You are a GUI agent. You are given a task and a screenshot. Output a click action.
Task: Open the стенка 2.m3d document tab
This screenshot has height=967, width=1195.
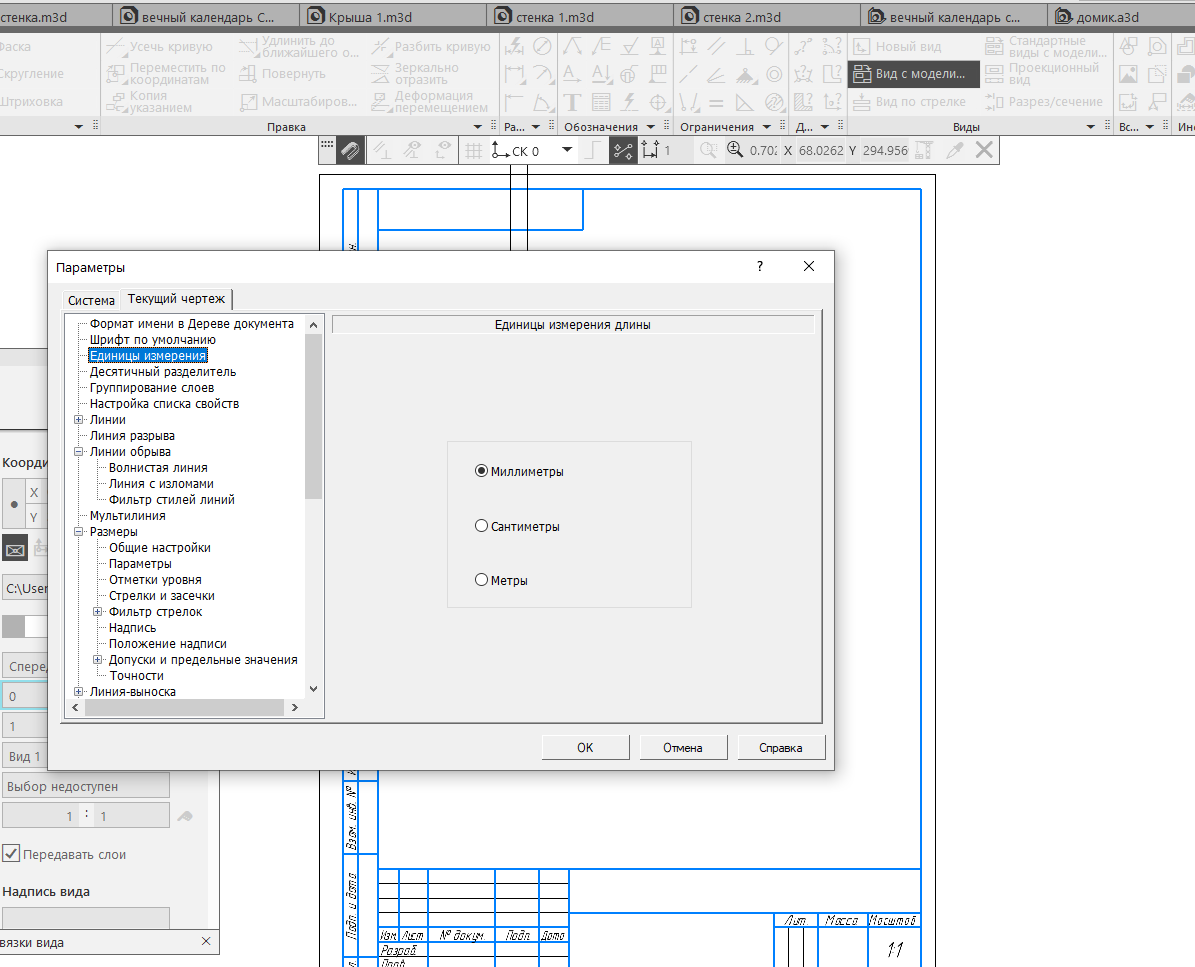pos(767,17)
